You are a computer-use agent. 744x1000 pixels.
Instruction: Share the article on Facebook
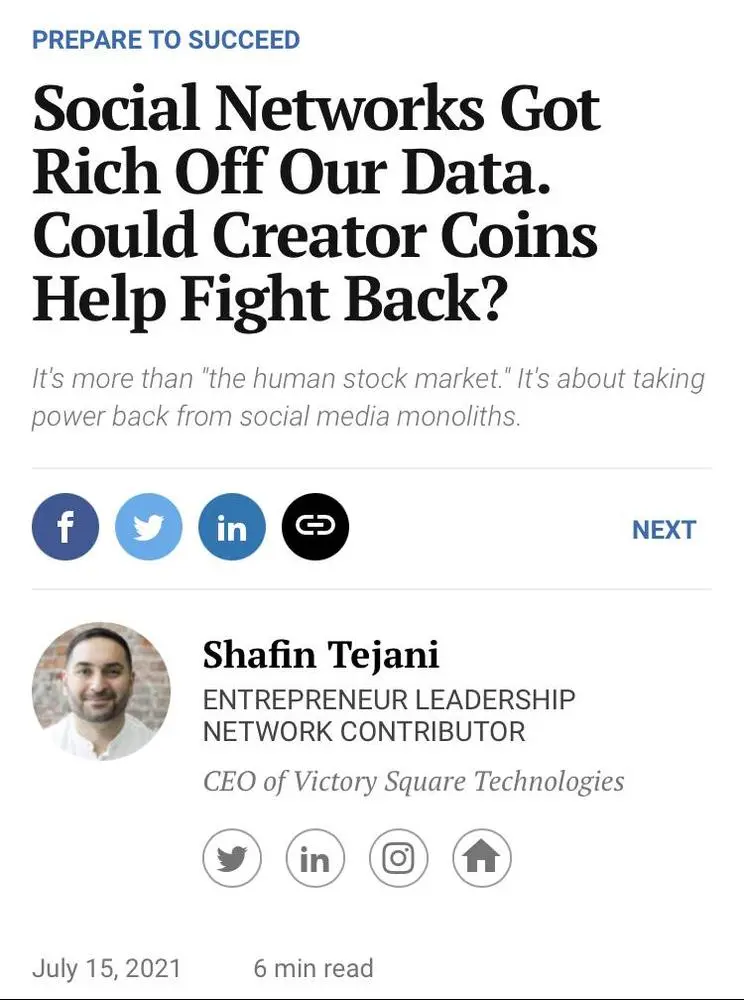pyautogui.click(x=64, y=525)
